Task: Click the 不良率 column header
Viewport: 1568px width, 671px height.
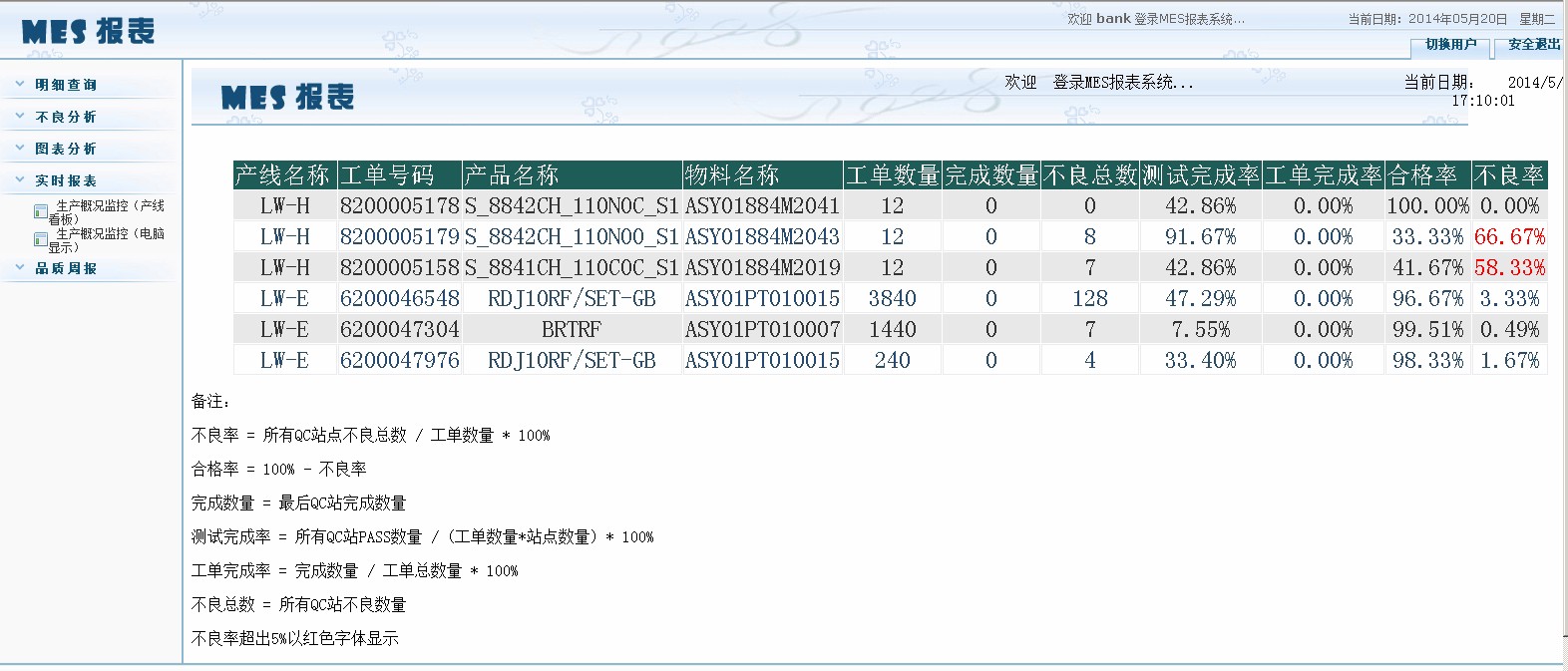Action: point(1508,175)
